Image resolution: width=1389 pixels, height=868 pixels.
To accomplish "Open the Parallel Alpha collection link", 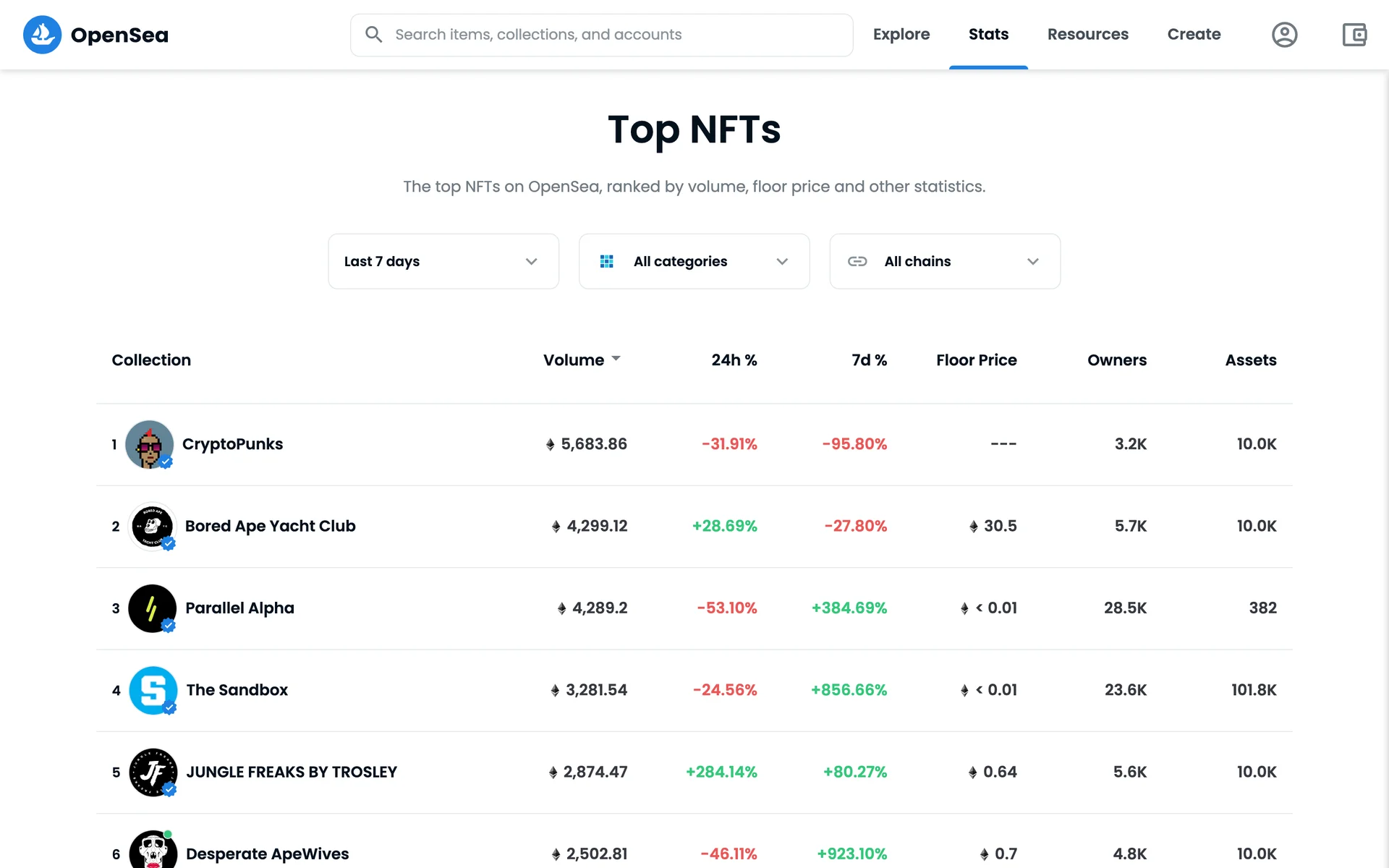I will [239, 608].
